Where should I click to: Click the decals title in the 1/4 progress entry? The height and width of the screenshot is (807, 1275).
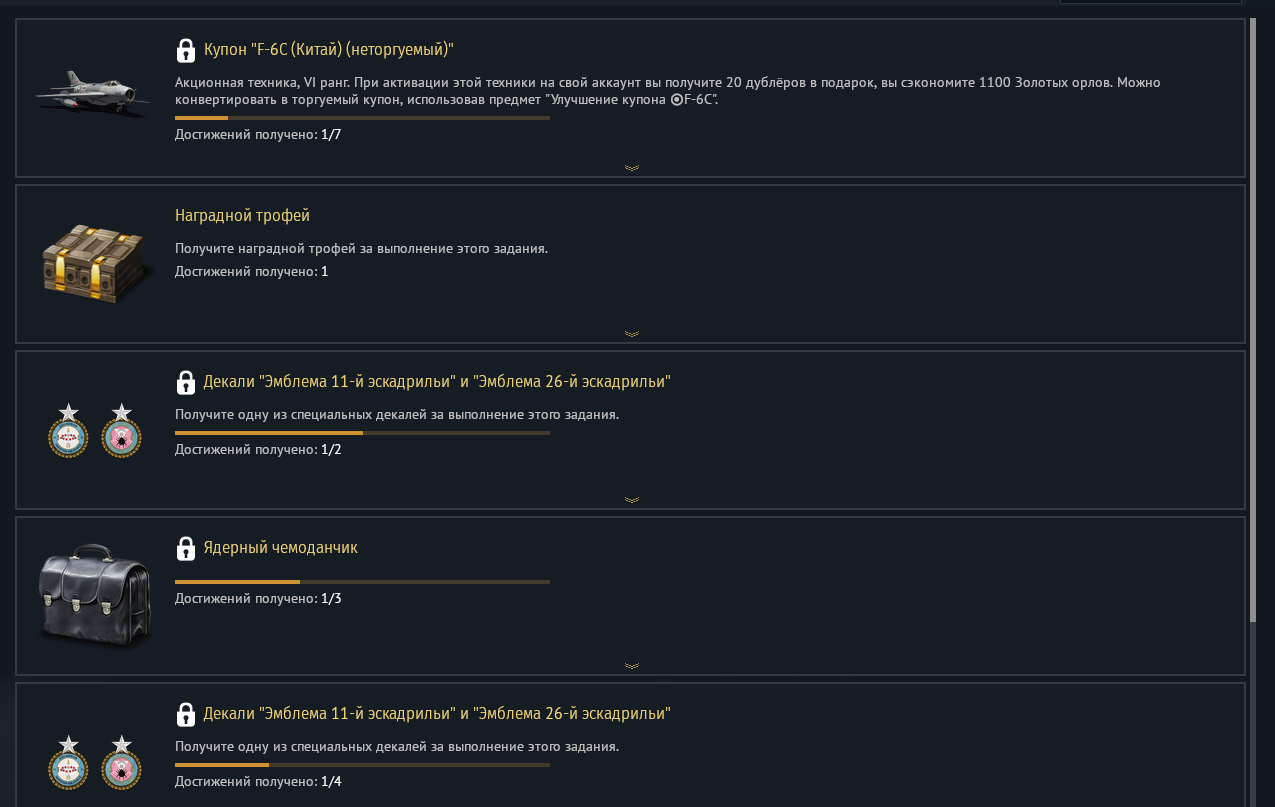pos(436,714)
